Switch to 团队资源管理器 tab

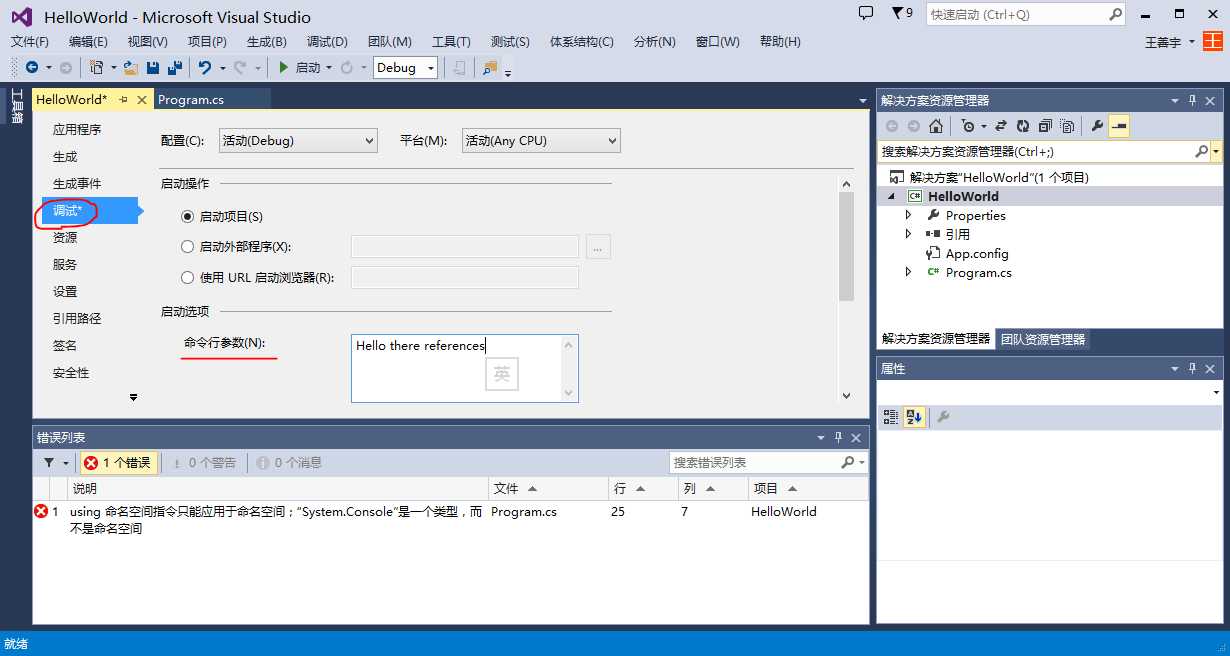click(x=1043, y=339)
